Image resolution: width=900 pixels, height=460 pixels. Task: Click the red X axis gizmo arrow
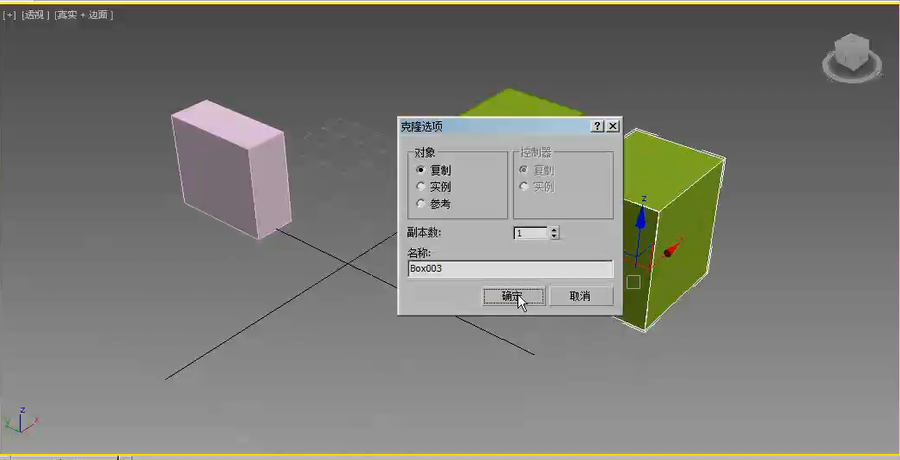pyautogui.click(x=672, y=250)
